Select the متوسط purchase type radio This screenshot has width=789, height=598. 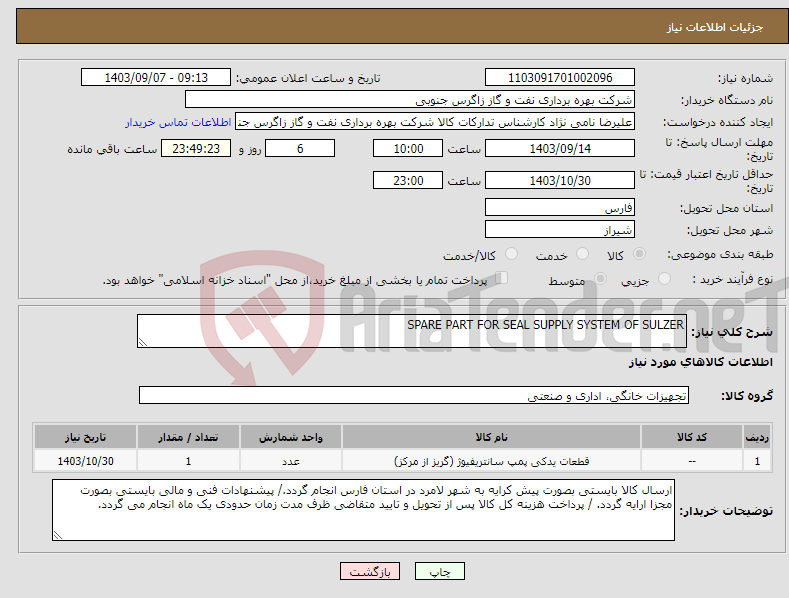(600, 278)
